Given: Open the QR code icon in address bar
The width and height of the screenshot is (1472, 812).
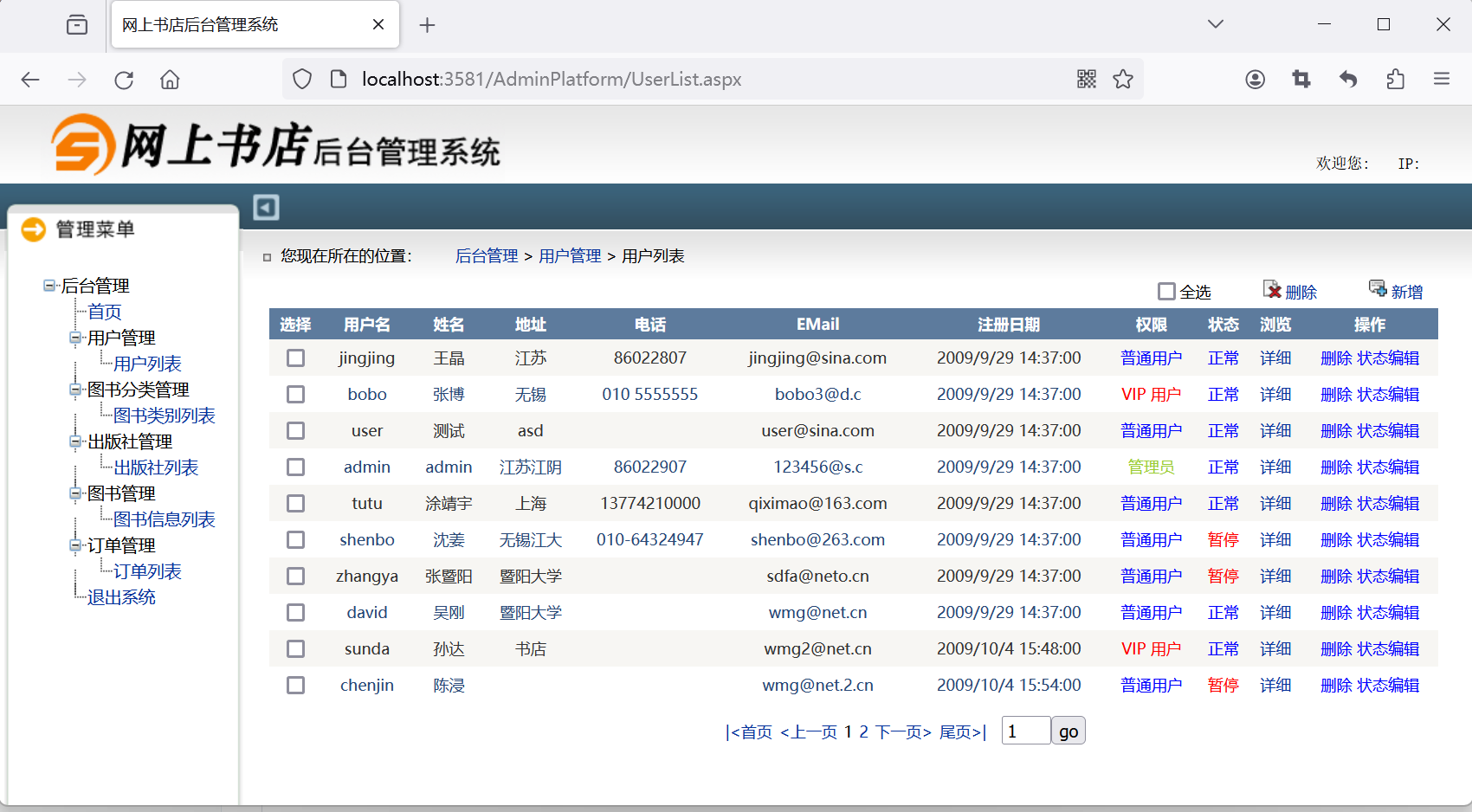Looking at the screenshot, I should point(1087,80).
